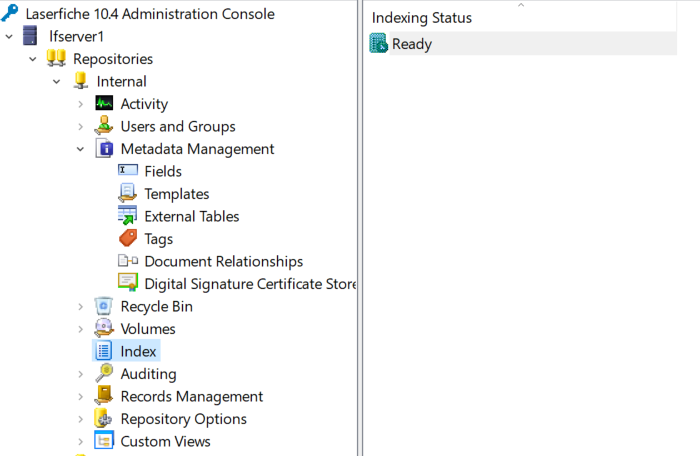Expand the Repository Options node
The image size is (700, 456).
[80, 419]
